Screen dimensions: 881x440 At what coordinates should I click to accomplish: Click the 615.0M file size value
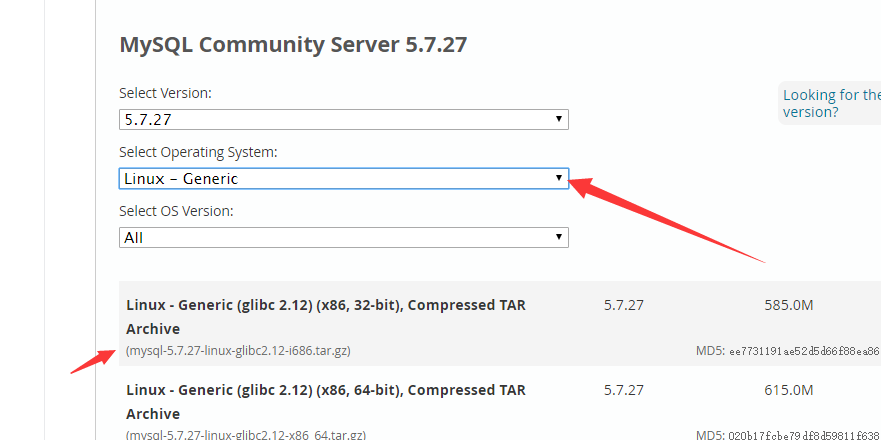click(x=789, y=391)
